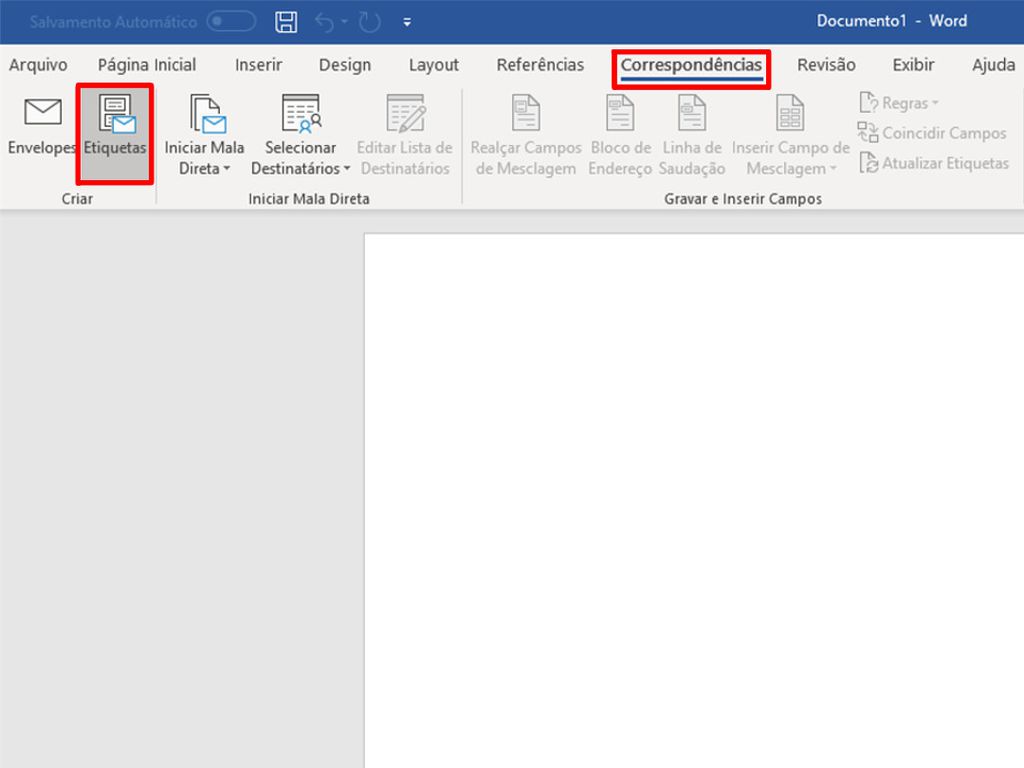Open Iniciar Mala Direta menu
1024x768 pixels.
click(204, 135)
